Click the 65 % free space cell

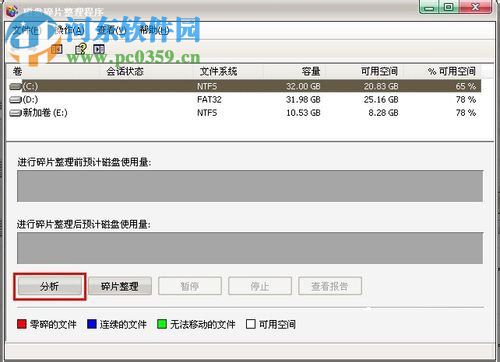[466, 87]
